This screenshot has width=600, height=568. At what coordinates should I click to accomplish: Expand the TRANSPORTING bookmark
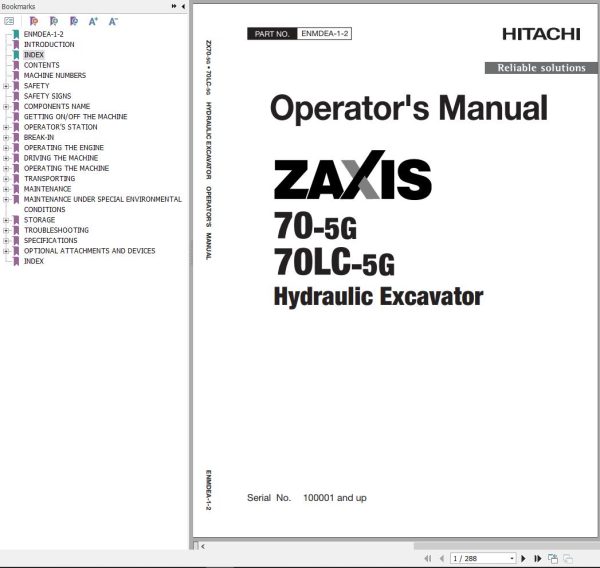pos(6,179)
